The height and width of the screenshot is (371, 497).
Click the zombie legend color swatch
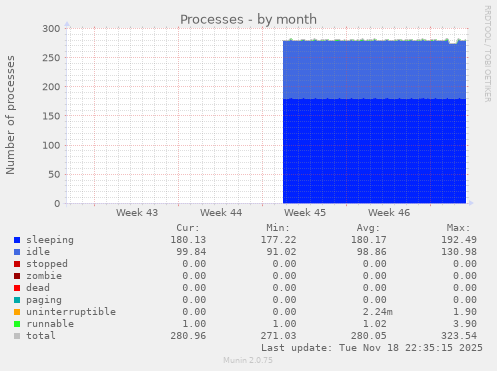coord(17,276)
